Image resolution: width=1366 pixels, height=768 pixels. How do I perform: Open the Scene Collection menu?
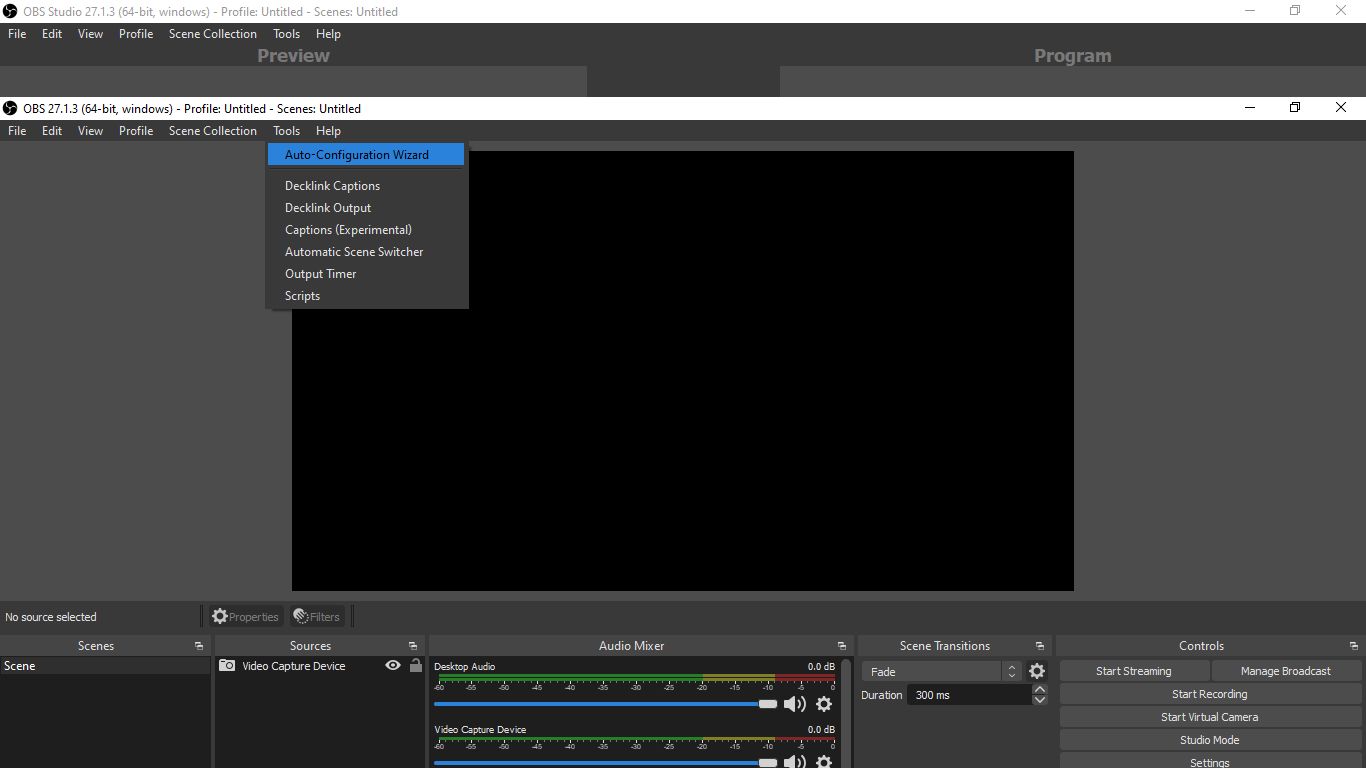point(212,131)
